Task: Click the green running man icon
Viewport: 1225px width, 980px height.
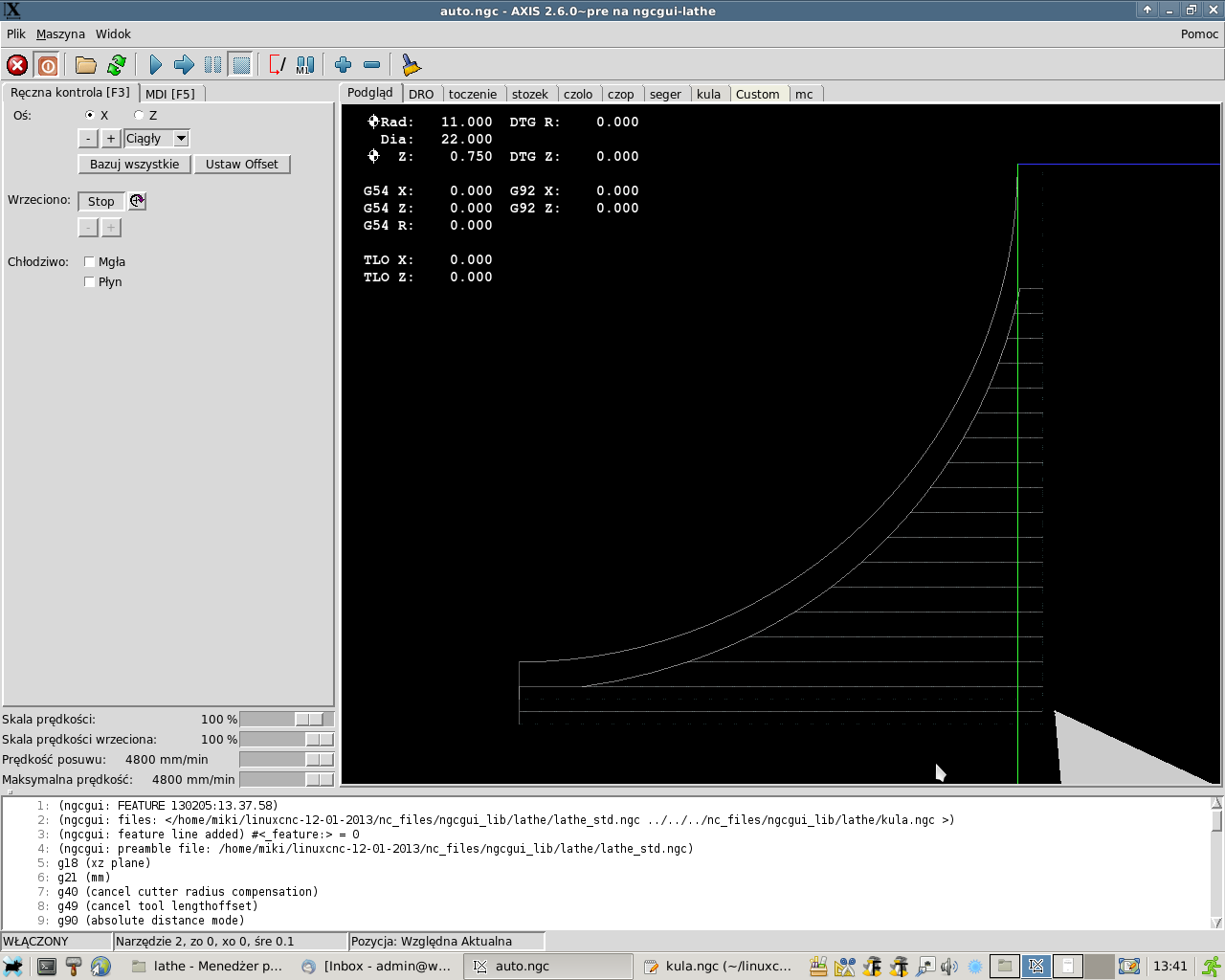Action: (1212, 967)
